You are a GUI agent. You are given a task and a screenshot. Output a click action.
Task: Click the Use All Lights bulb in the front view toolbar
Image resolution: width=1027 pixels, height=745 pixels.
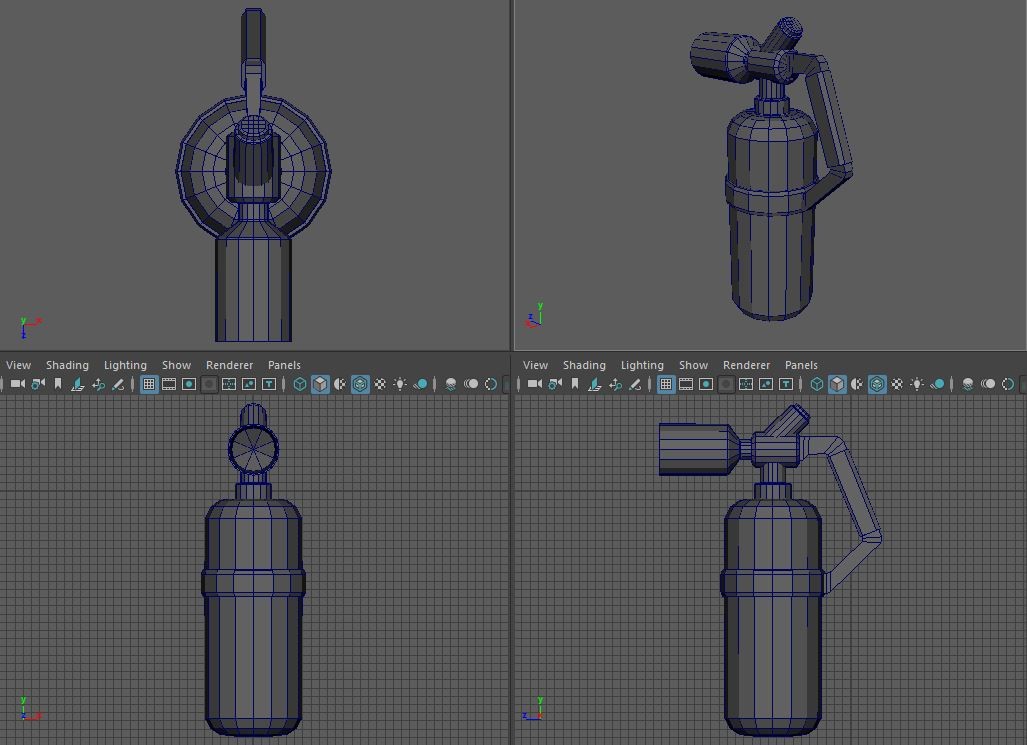[400, 384]
